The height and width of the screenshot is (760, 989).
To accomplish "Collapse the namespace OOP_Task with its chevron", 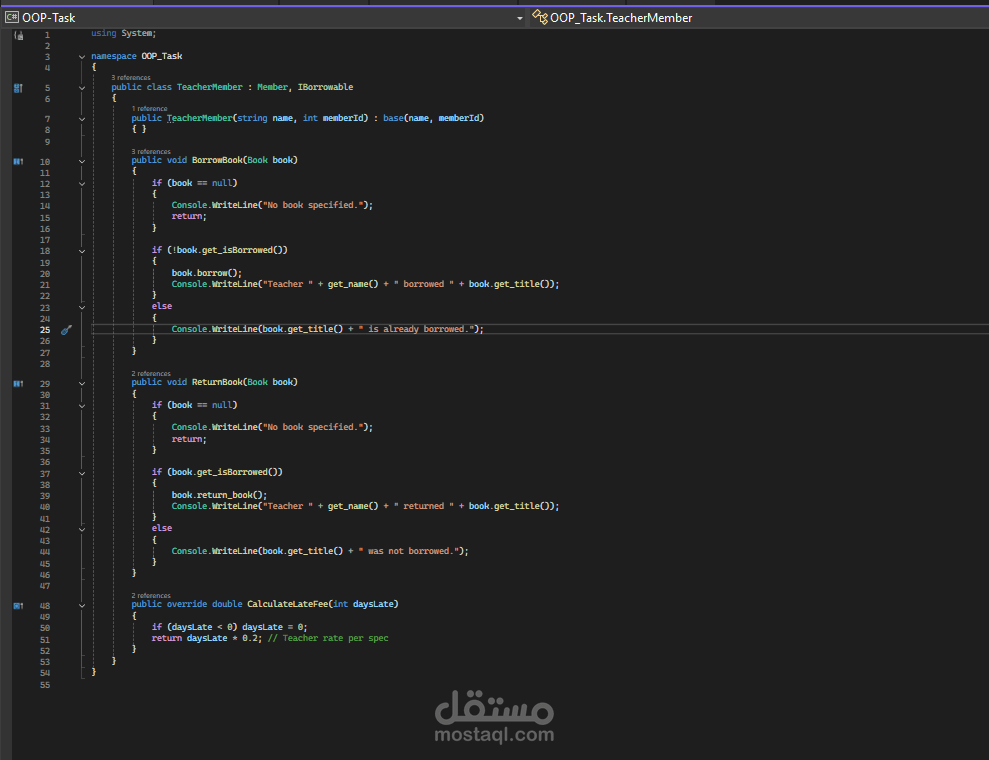I will [x=81, y=56].
